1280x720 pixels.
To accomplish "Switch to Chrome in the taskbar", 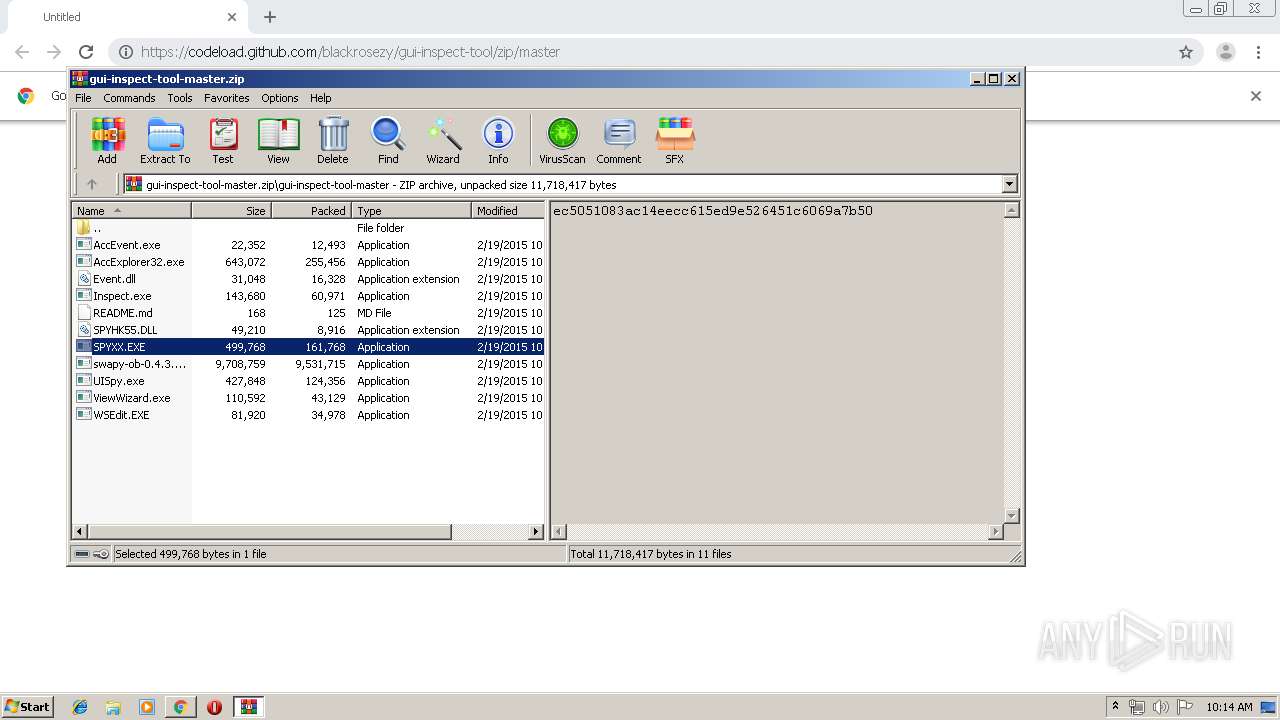I will point(180,707).
